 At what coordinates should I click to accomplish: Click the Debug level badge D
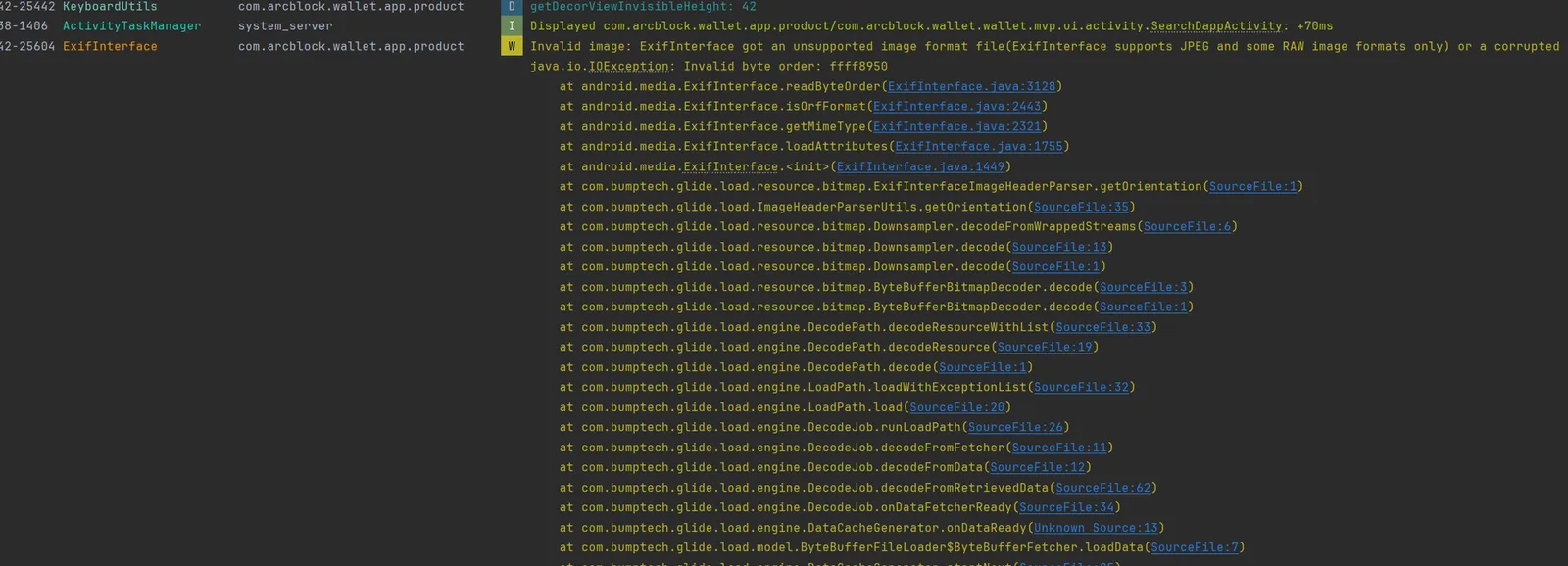512,6
